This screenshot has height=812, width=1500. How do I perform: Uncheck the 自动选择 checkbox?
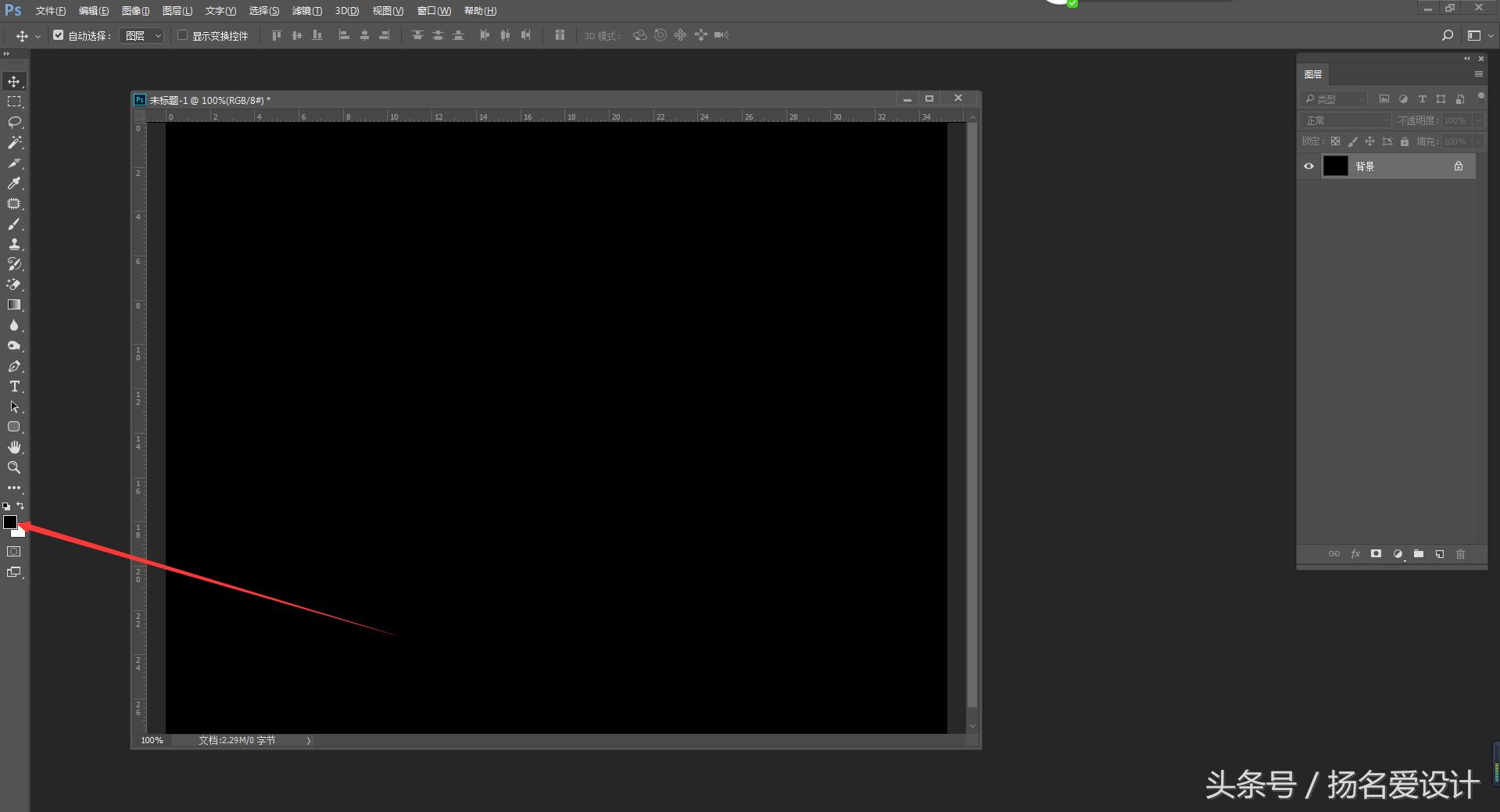pos(58,35)
